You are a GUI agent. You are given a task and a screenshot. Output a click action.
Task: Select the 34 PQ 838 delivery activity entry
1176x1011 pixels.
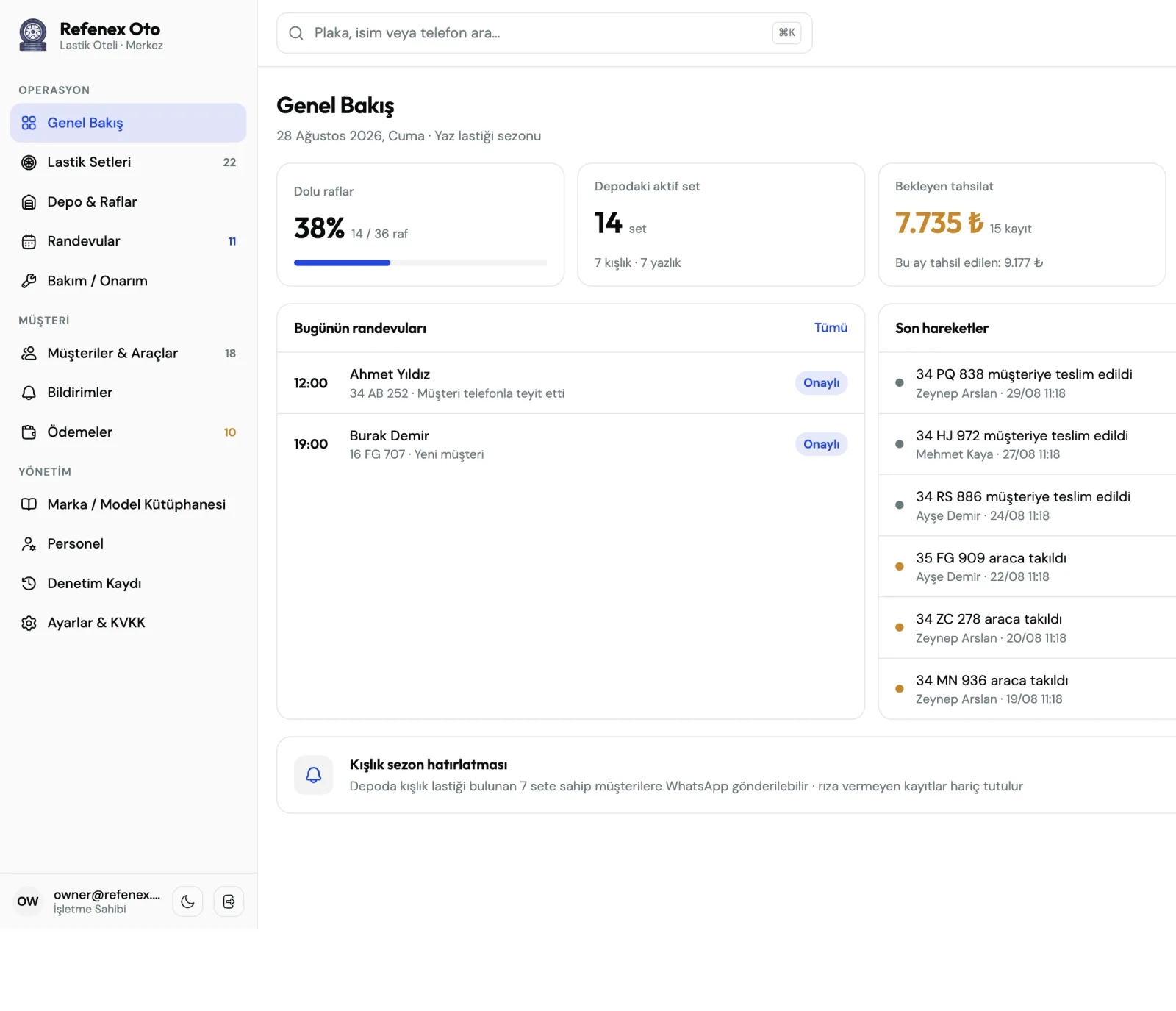[x=1028, y=383]
